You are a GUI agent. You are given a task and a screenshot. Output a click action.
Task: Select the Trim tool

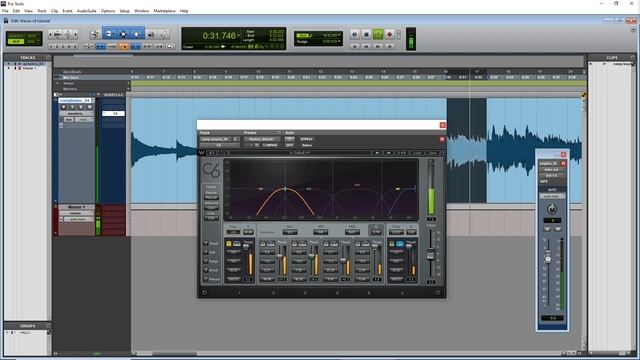tap(109, 34)
